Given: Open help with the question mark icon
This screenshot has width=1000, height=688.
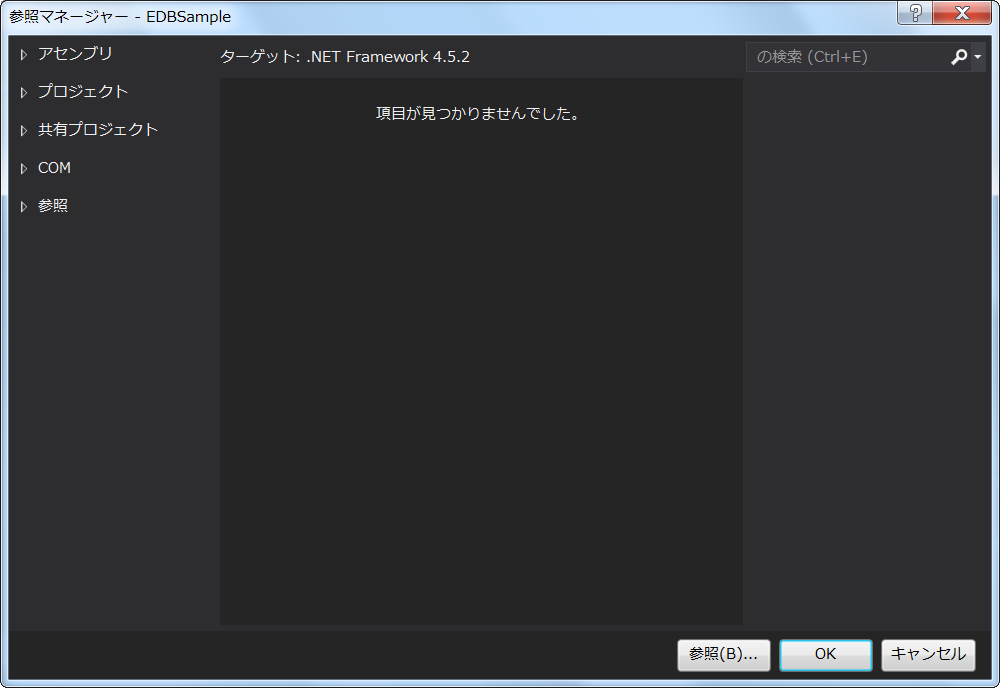Looking at the screenshot, I should [x=914, y=13].
